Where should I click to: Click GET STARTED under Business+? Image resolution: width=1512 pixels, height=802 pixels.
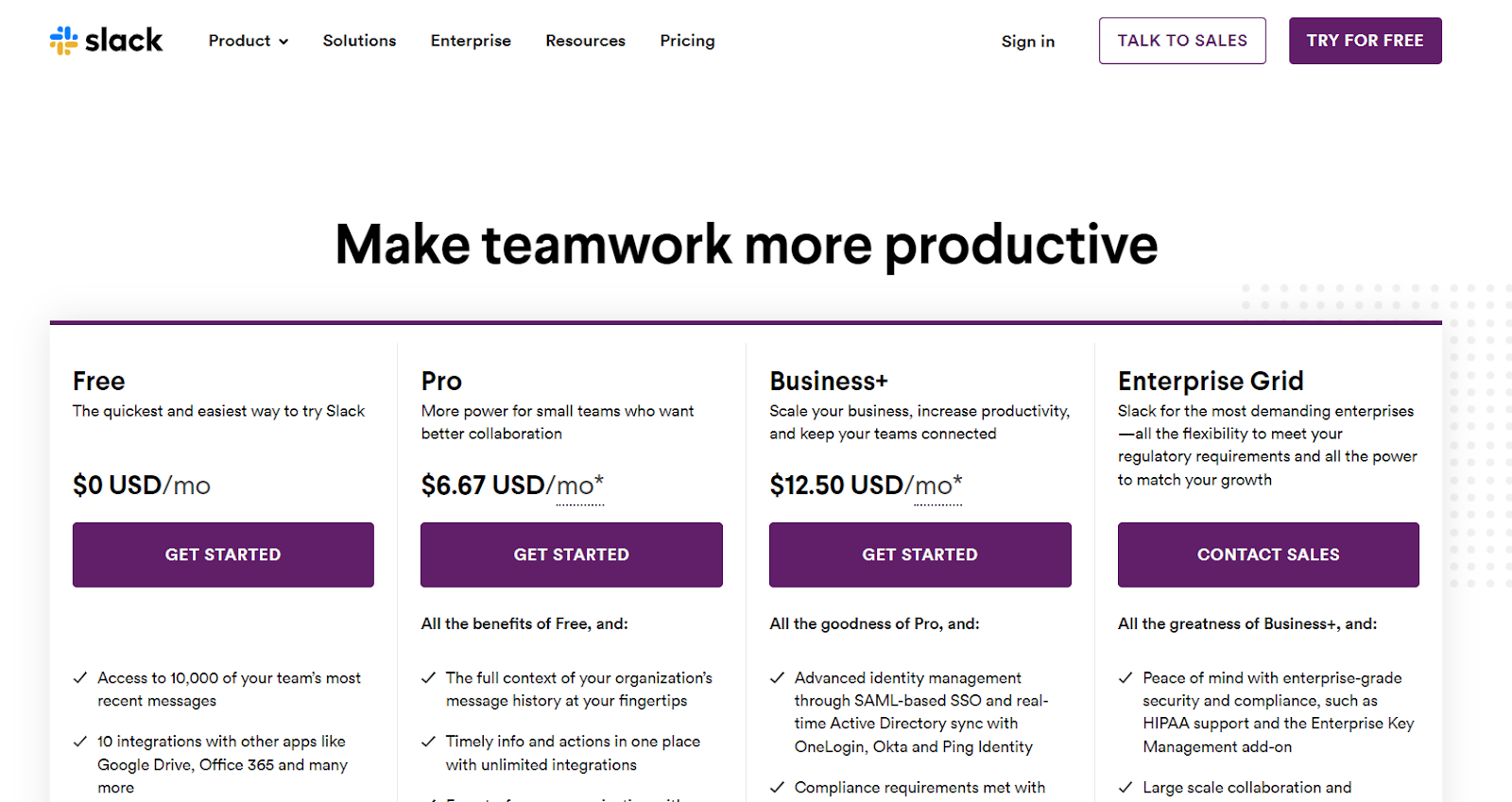(919, 555)
